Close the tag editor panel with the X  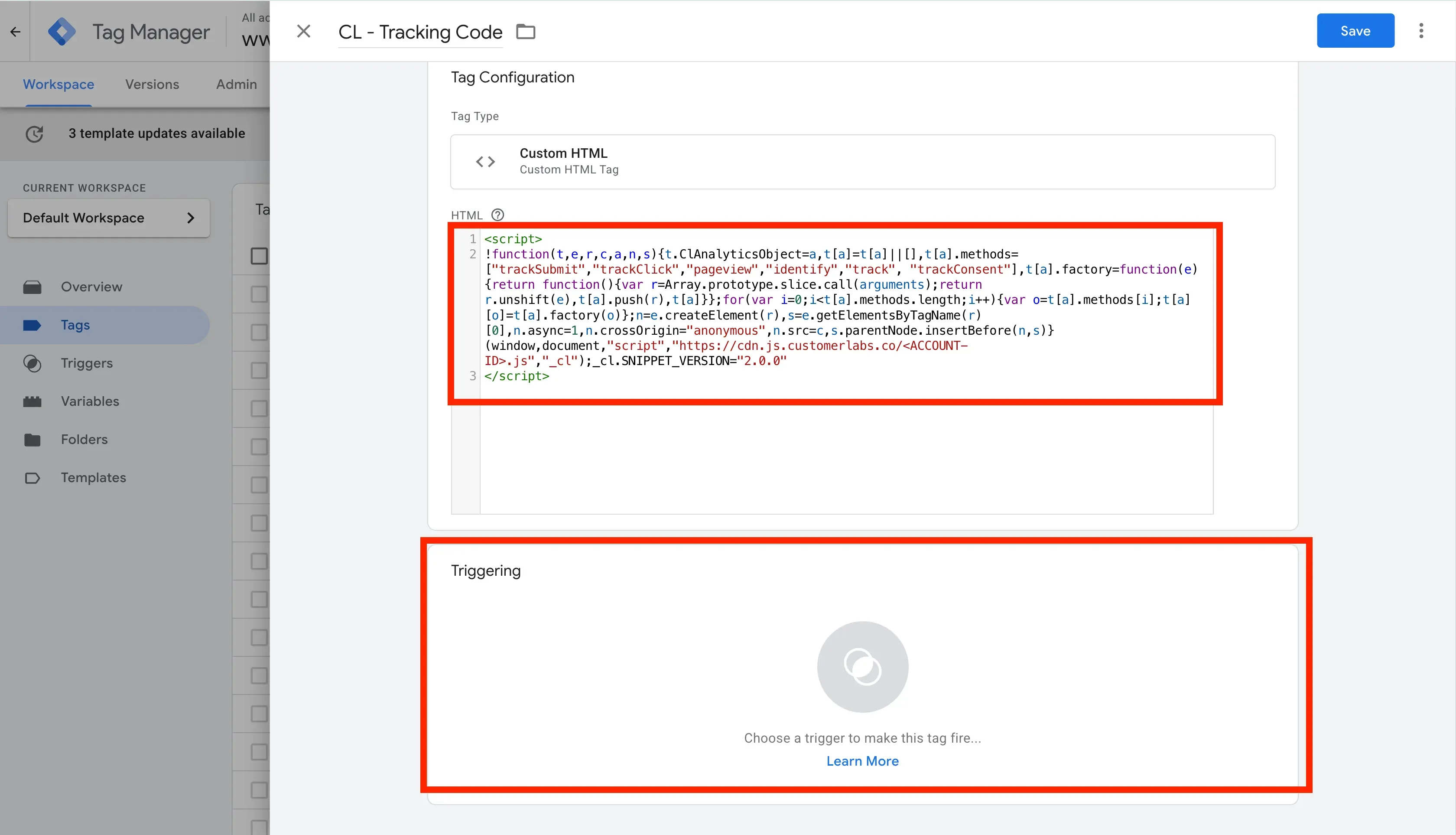304,32
